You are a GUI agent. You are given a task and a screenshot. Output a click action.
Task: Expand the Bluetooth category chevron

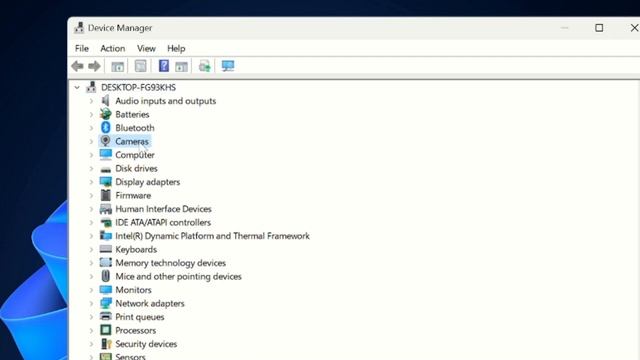point(91,128)
